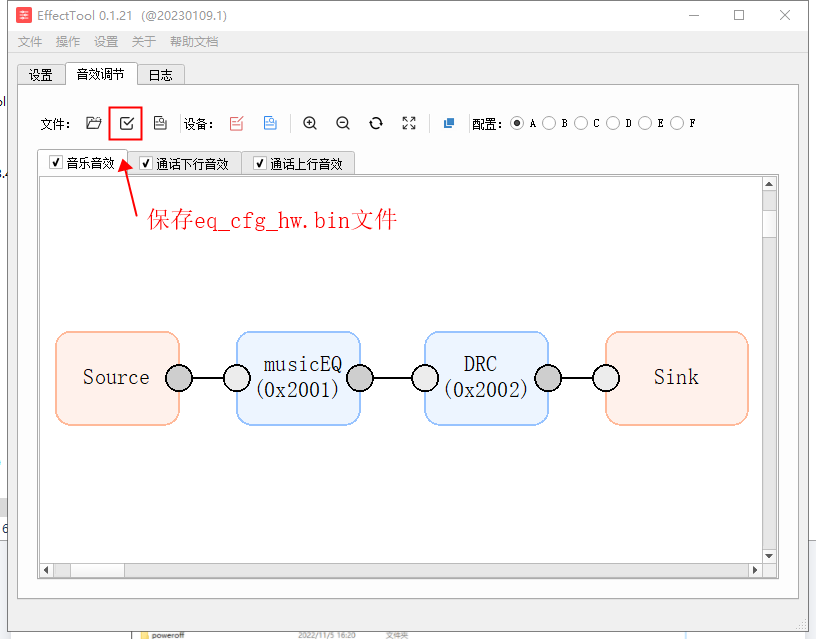Screen dimensions: 816x639
Task: Click the DRC (0x2002) node
Action: tap(487, 378)
